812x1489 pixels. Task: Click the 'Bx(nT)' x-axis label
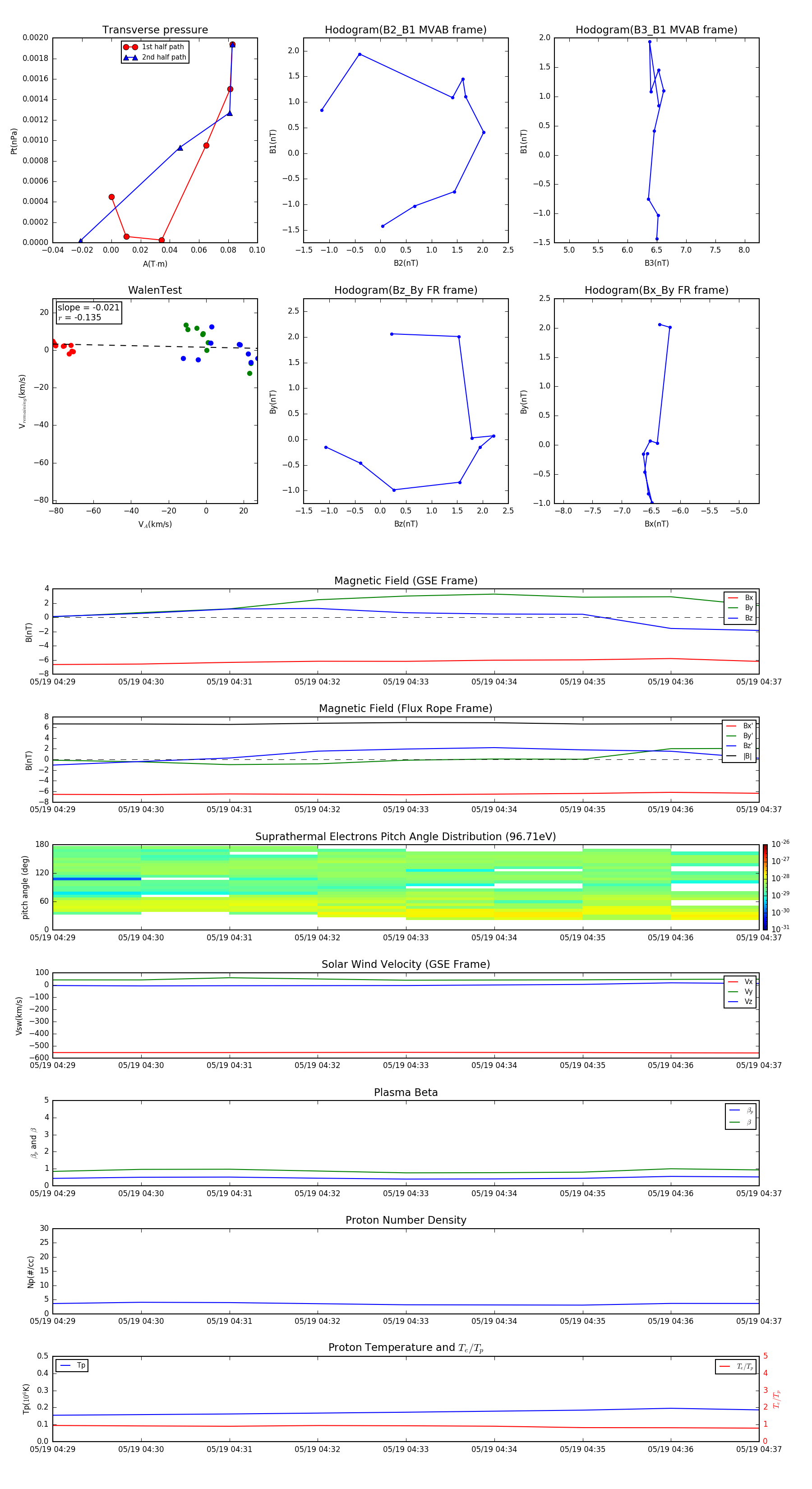pyautogui.click(x=656, y=524)
